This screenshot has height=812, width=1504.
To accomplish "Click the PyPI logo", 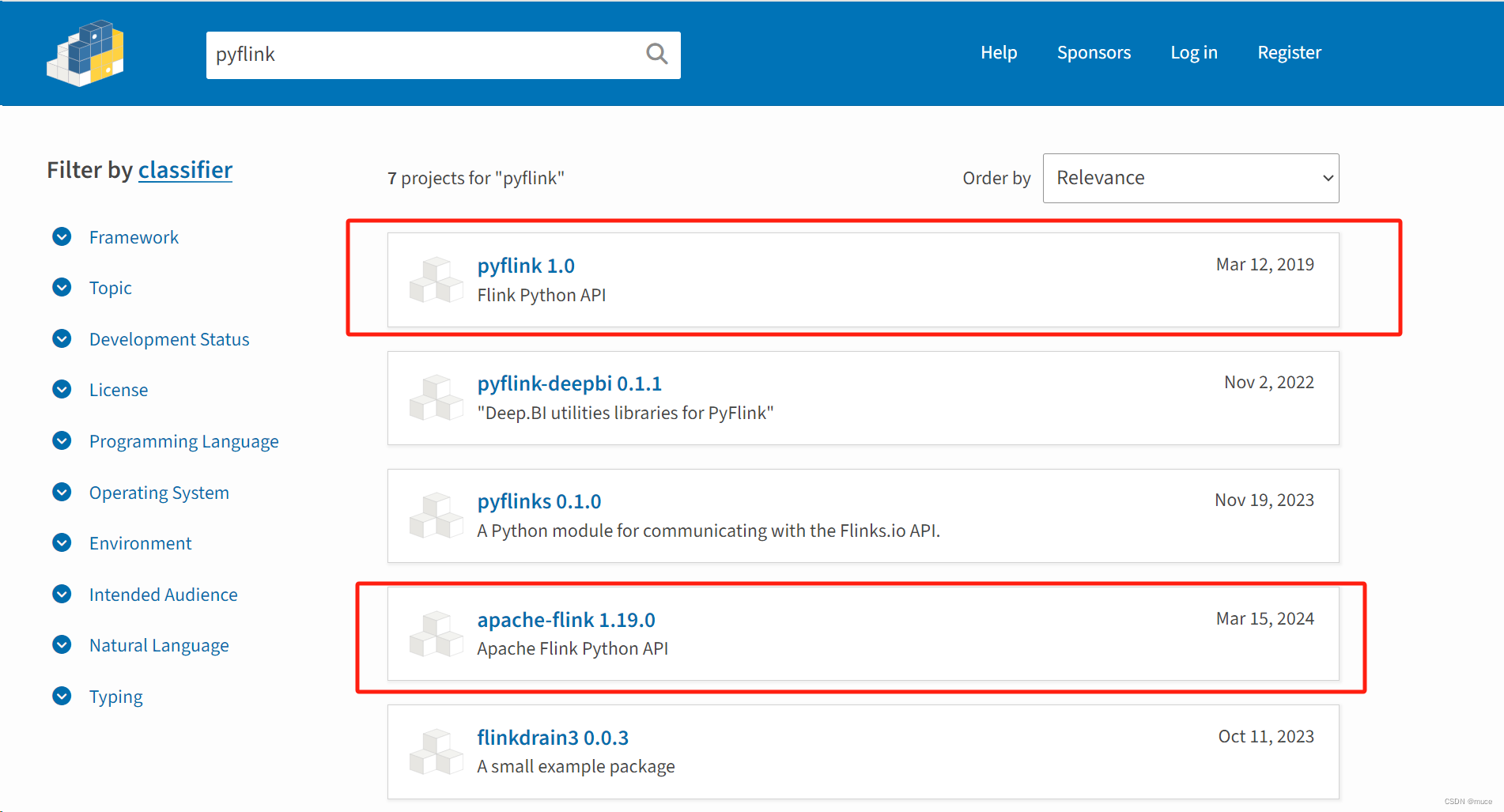I will coord(85,52).
